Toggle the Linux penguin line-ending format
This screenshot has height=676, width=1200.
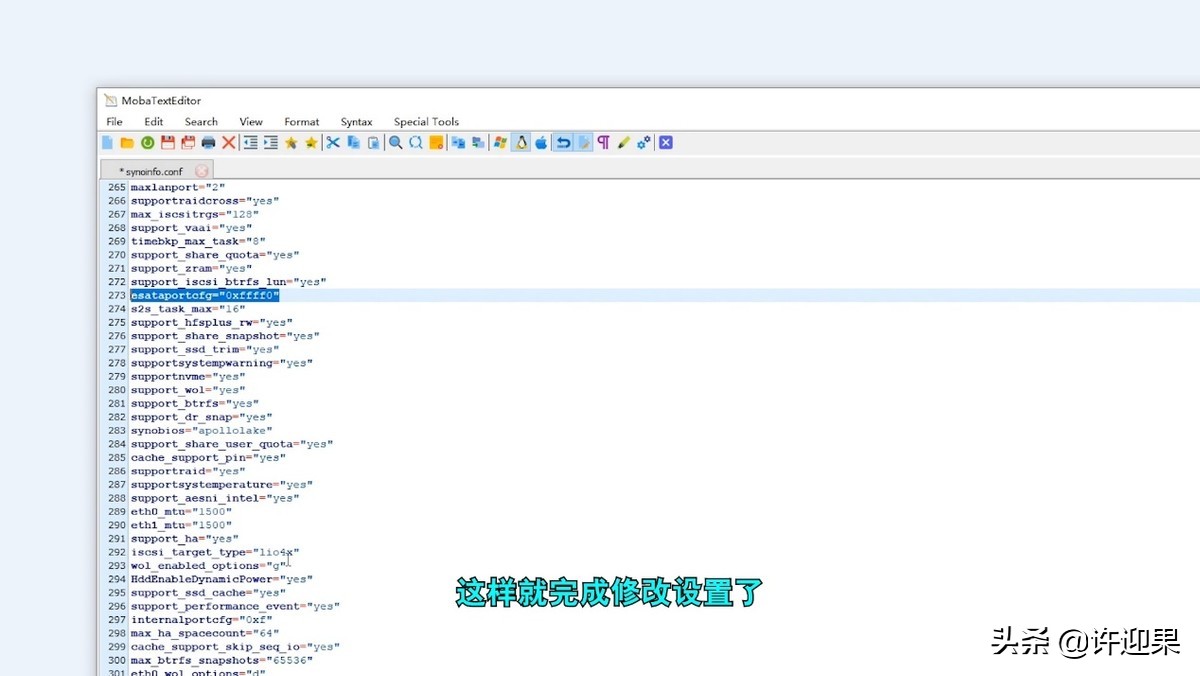521,143
